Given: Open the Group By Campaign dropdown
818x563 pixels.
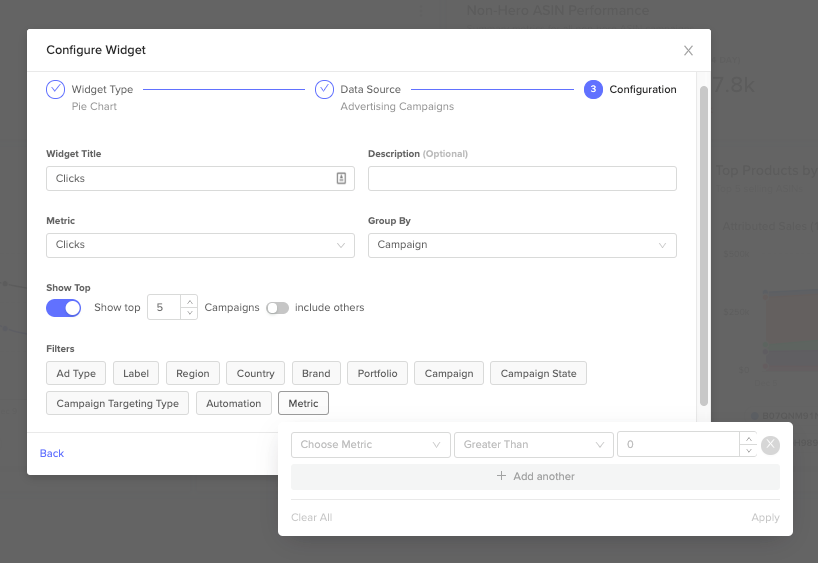Looking at the screenshot, I should [x=522, y=245].
